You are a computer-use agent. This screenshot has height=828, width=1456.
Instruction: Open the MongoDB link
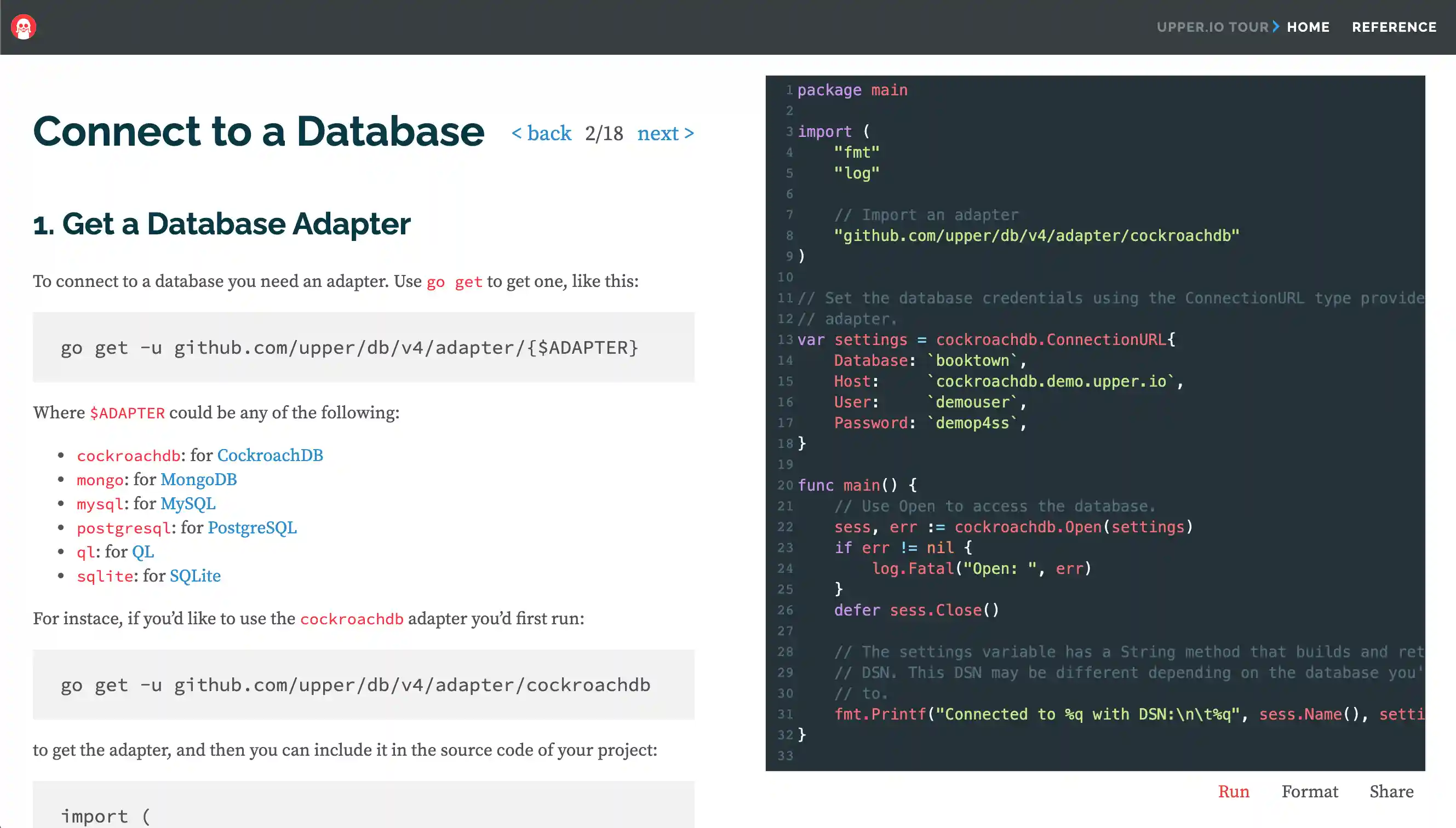tap(198, 479)
